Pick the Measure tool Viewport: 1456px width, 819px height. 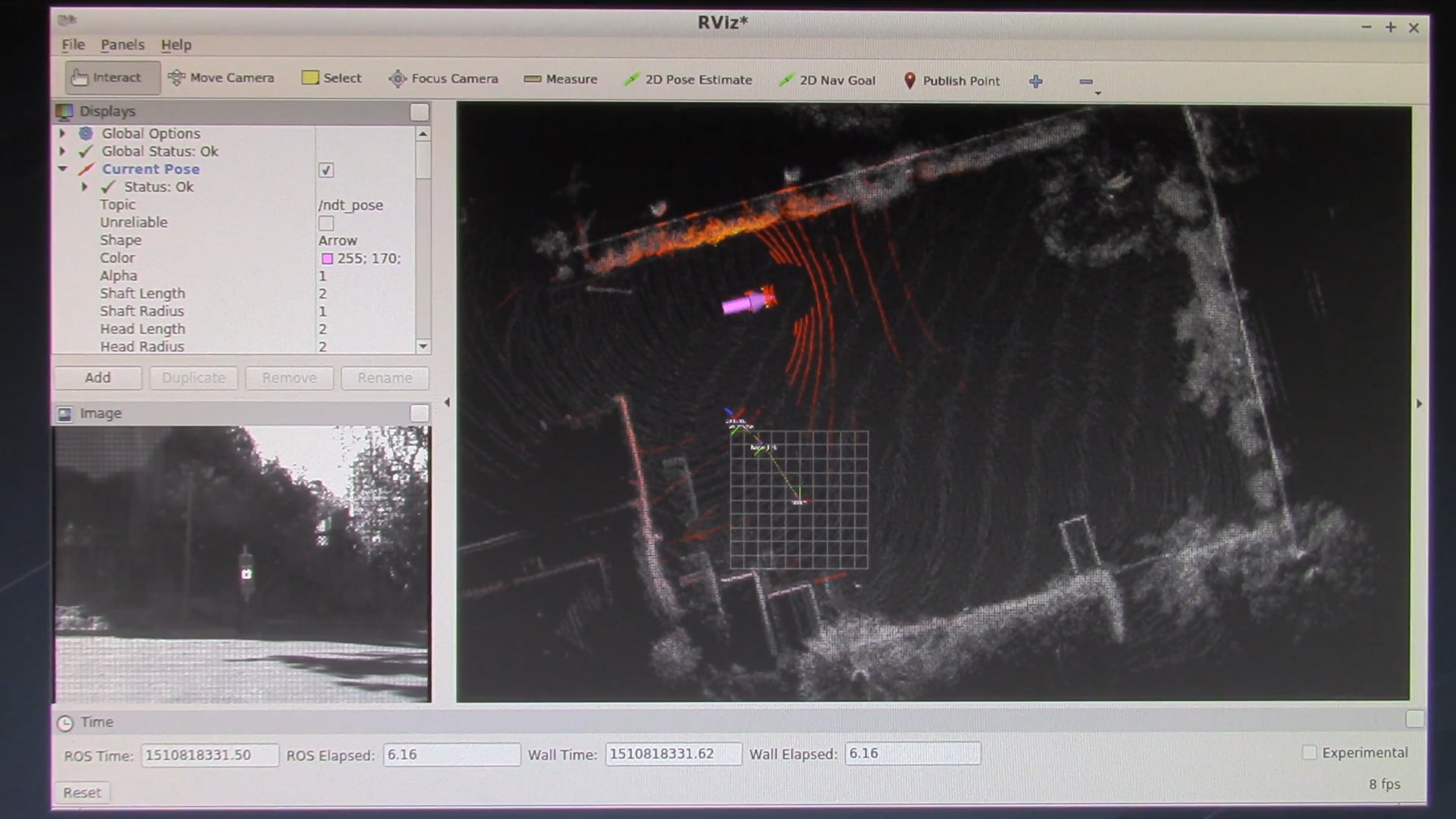coord(561,79)
